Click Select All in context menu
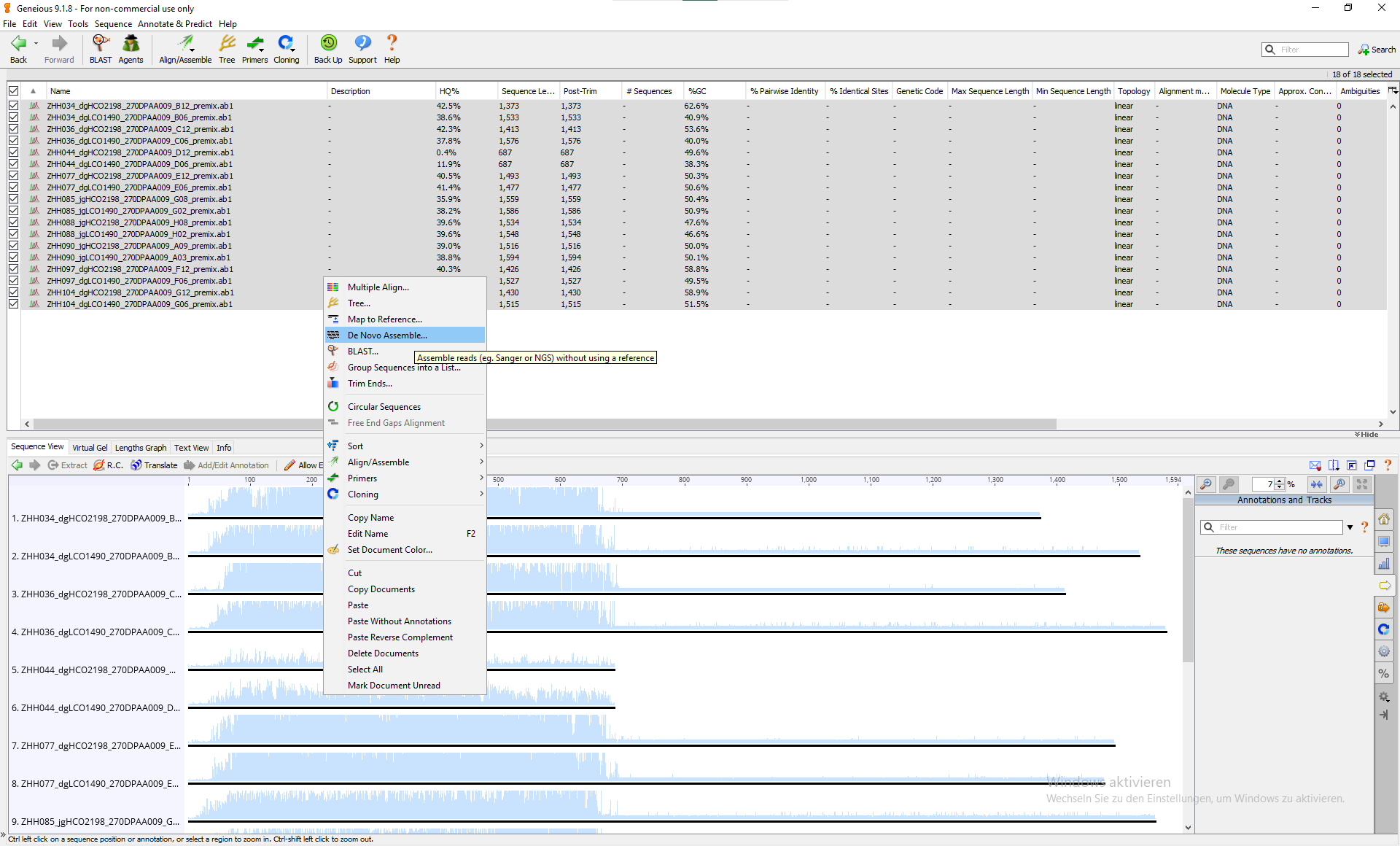1400x846 pixels. [x=405, y=670]
